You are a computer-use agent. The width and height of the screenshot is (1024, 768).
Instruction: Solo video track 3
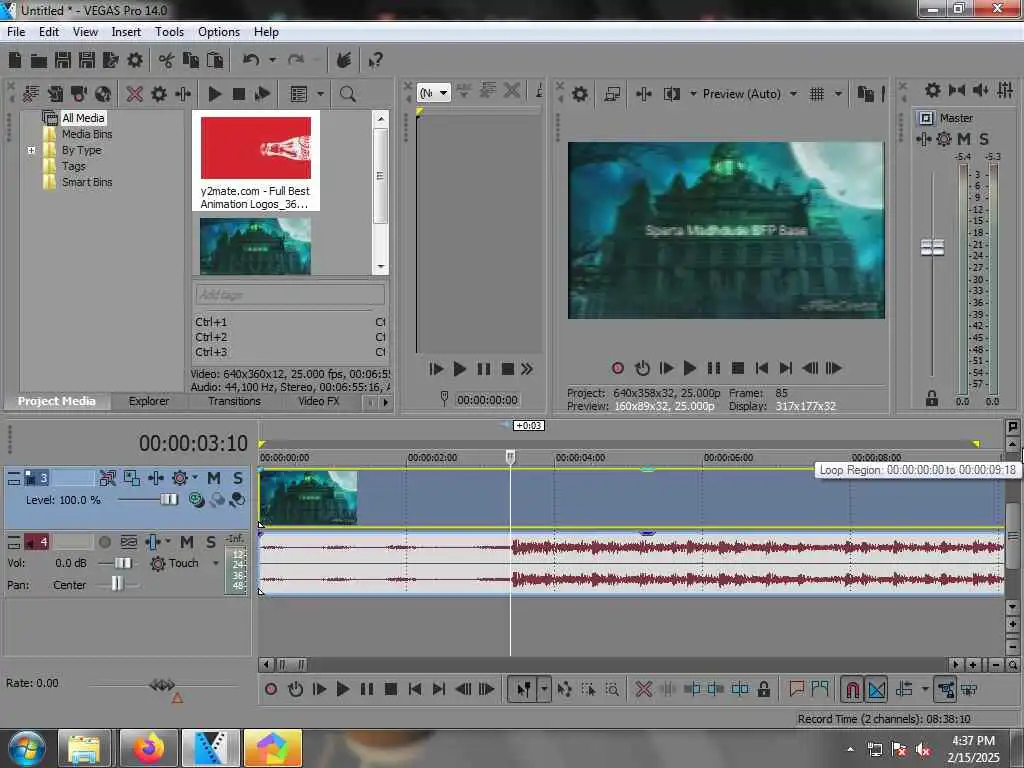point(238,478)
